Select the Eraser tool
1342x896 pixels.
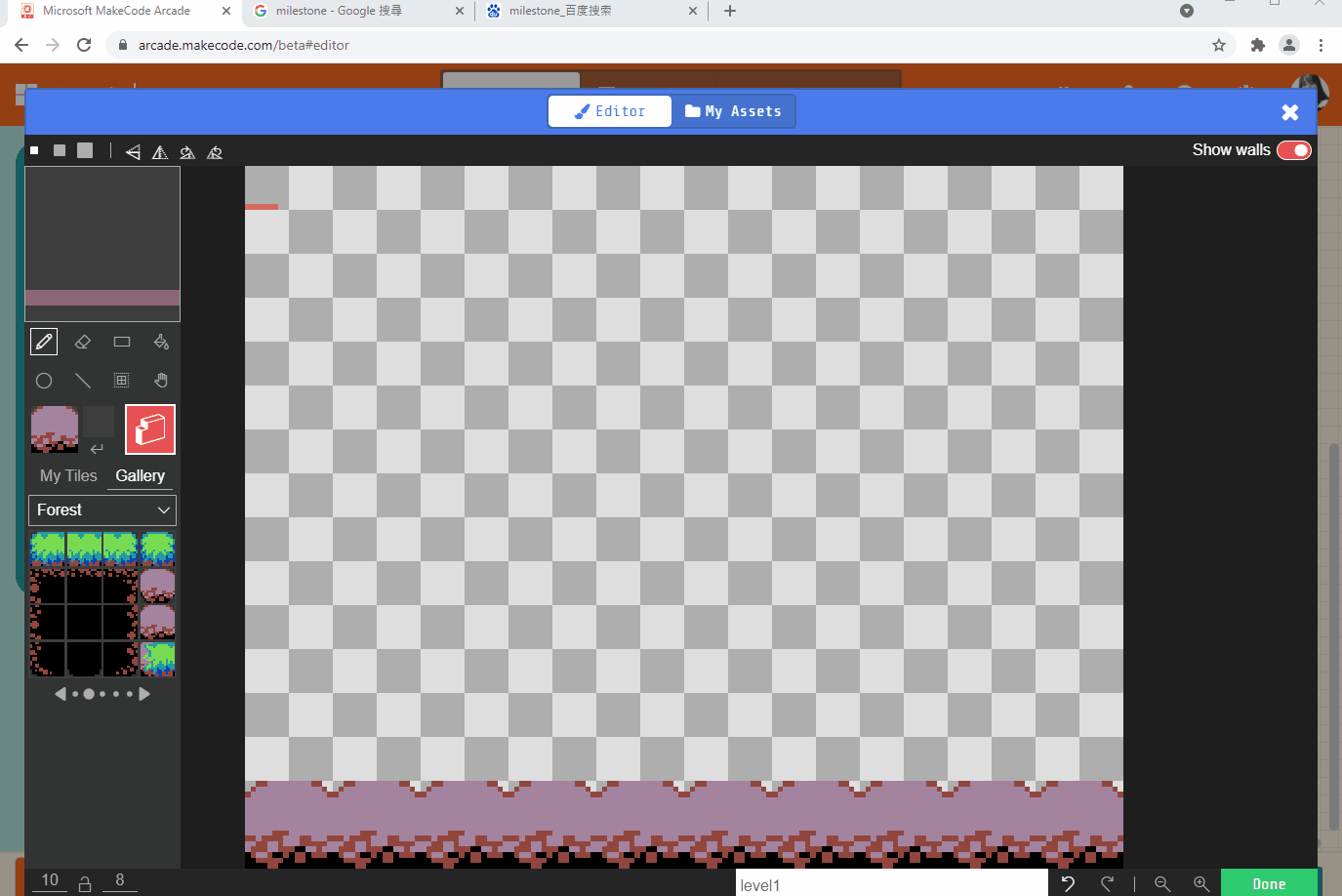82,342
